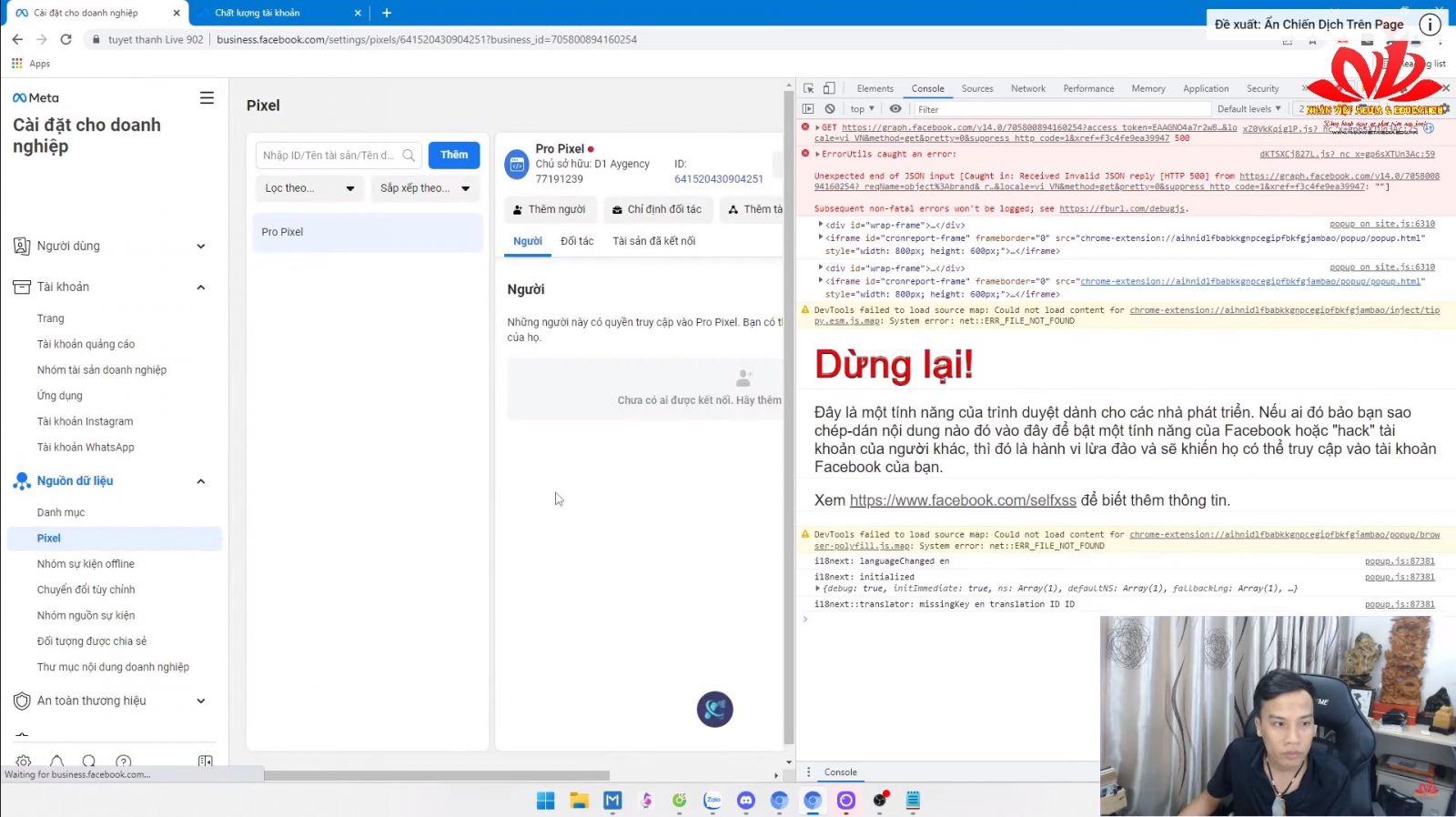
Task: Open OBS recorder from the taskbar
Action: pos(880,801)
